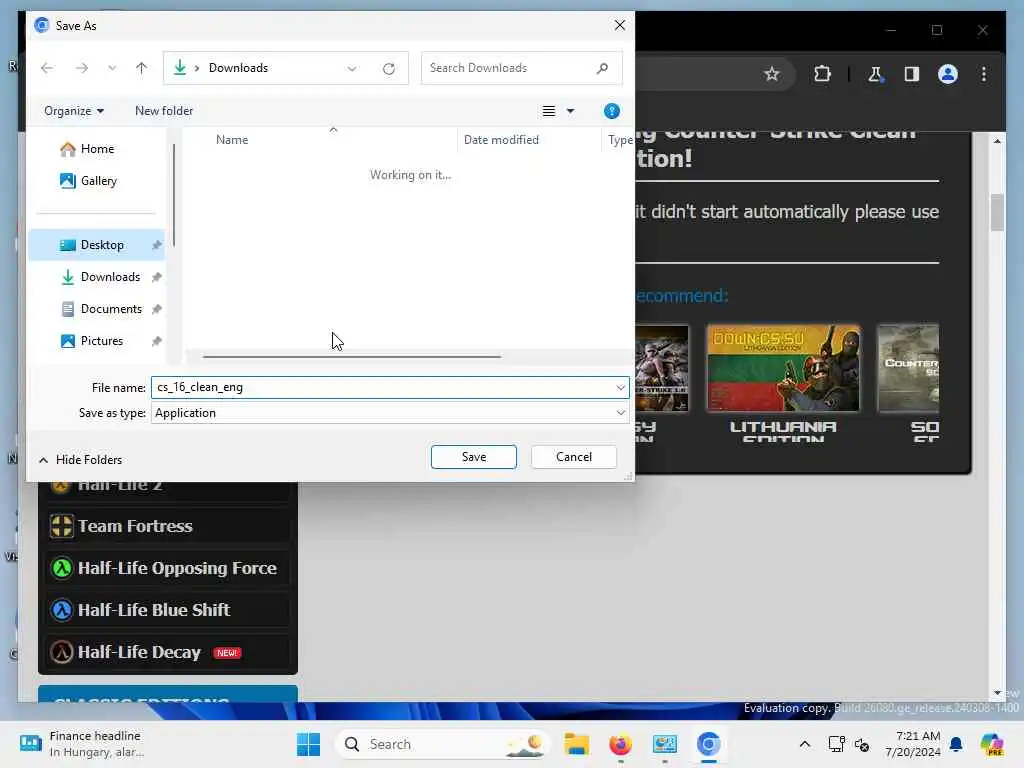Click pin icon next to Documents

(156, 310)
